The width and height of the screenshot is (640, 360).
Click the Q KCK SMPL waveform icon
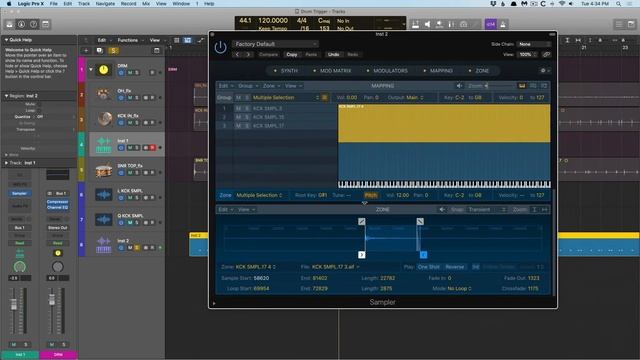point(104,220)
